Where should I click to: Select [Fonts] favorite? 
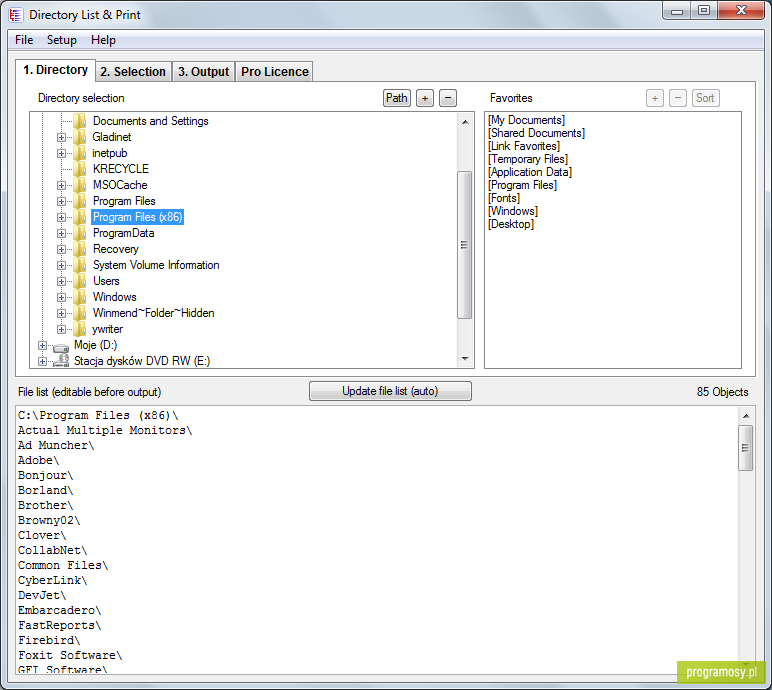click(x=504, y=198)
